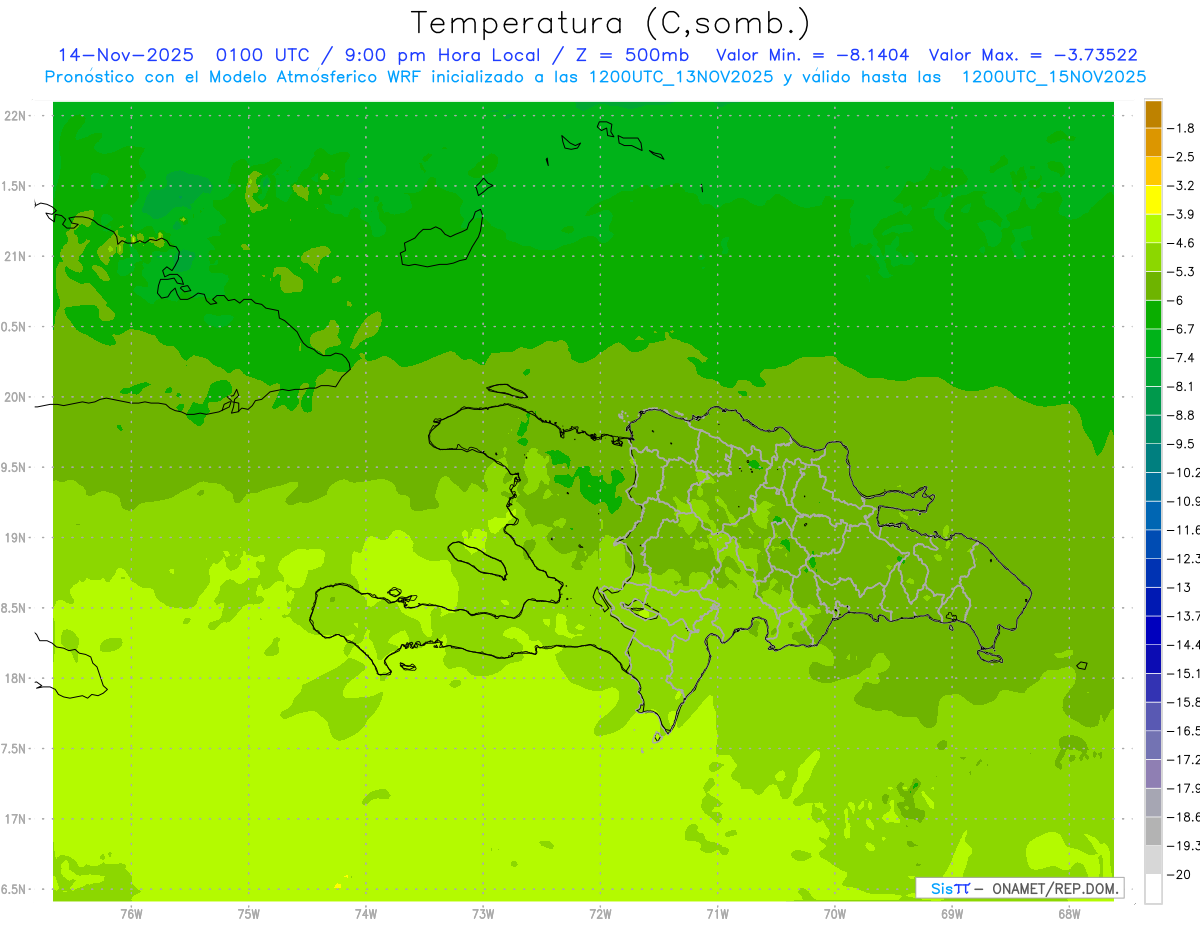
Task: Click the '-3.2' colorbar value
Action: [x=1181, y=186]
